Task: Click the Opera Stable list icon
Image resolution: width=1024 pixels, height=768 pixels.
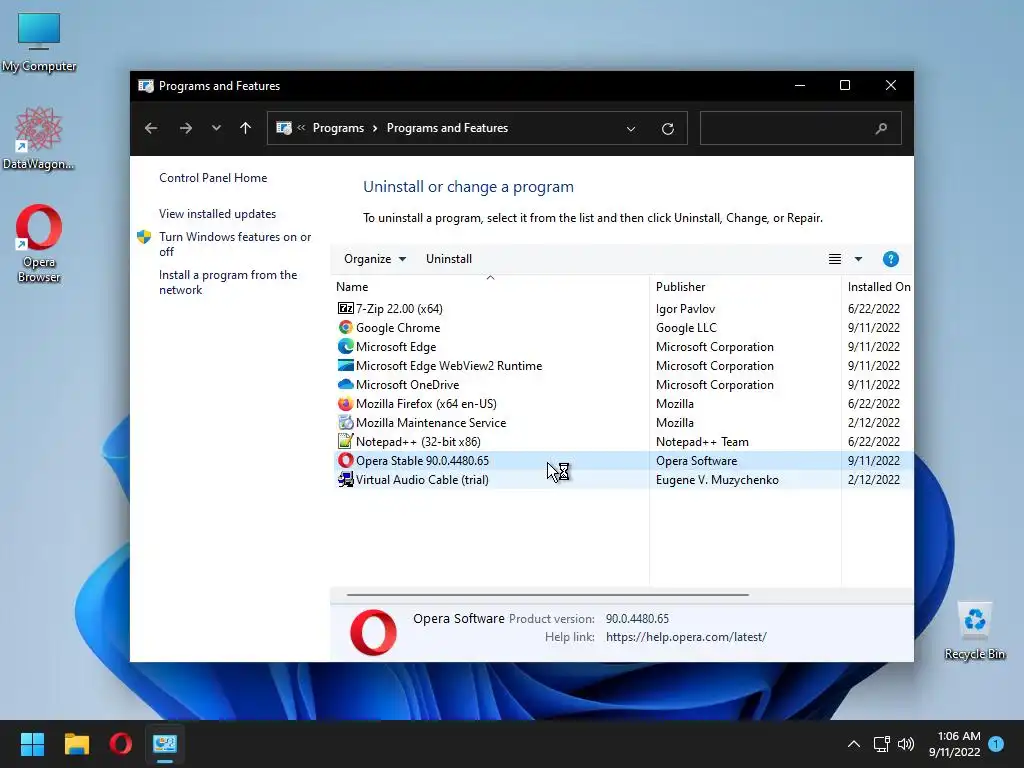Action: pyautogui.click(x=345, y=460)
